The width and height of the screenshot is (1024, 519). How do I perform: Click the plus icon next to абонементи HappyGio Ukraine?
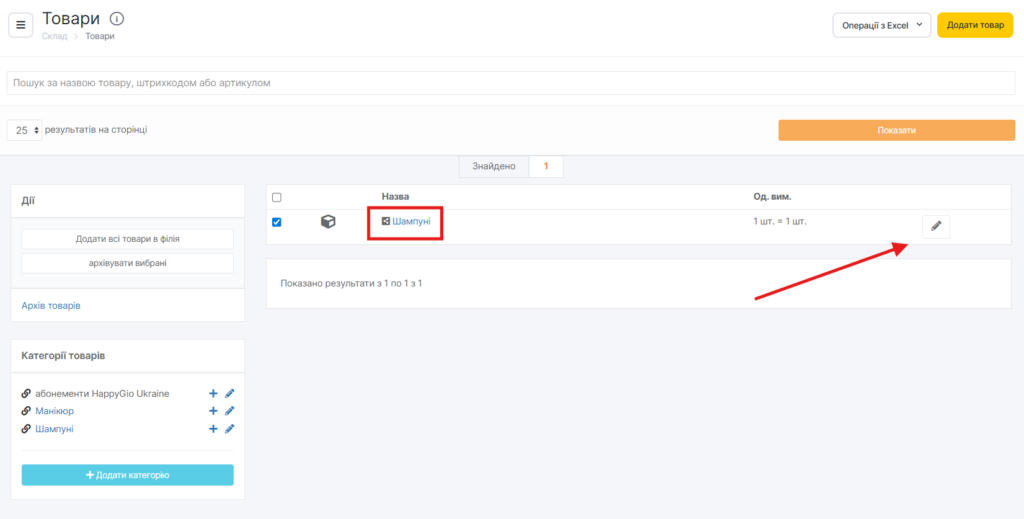213,394
